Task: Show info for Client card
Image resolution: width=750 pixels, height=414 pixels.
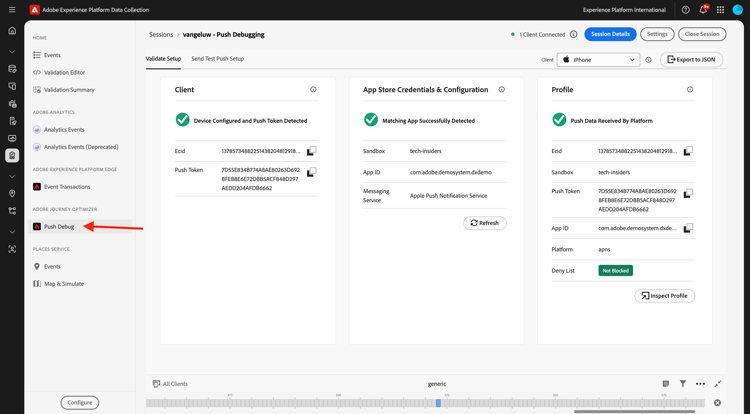Action: coord(313,89)
